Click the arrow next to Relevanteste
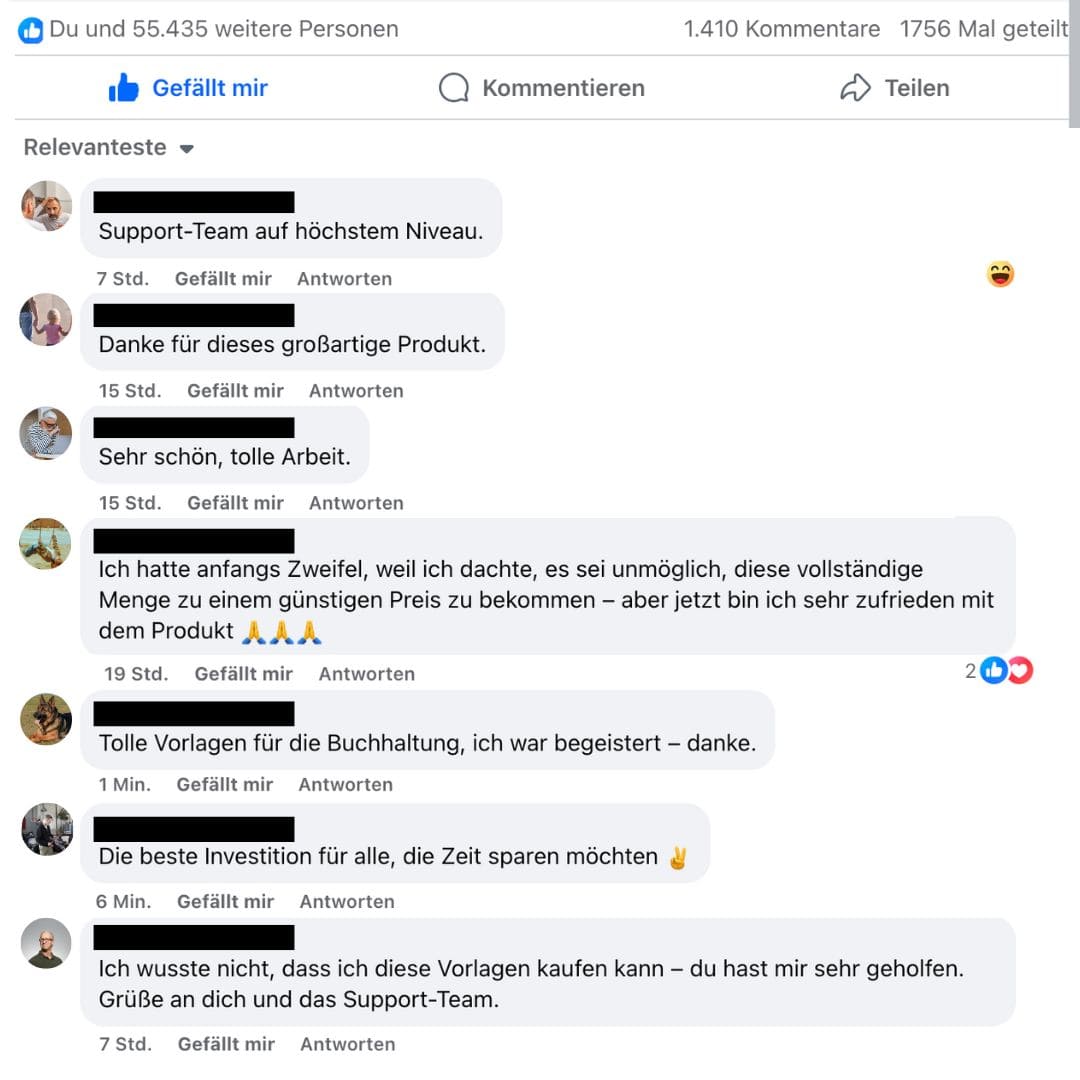 (187, 149)
